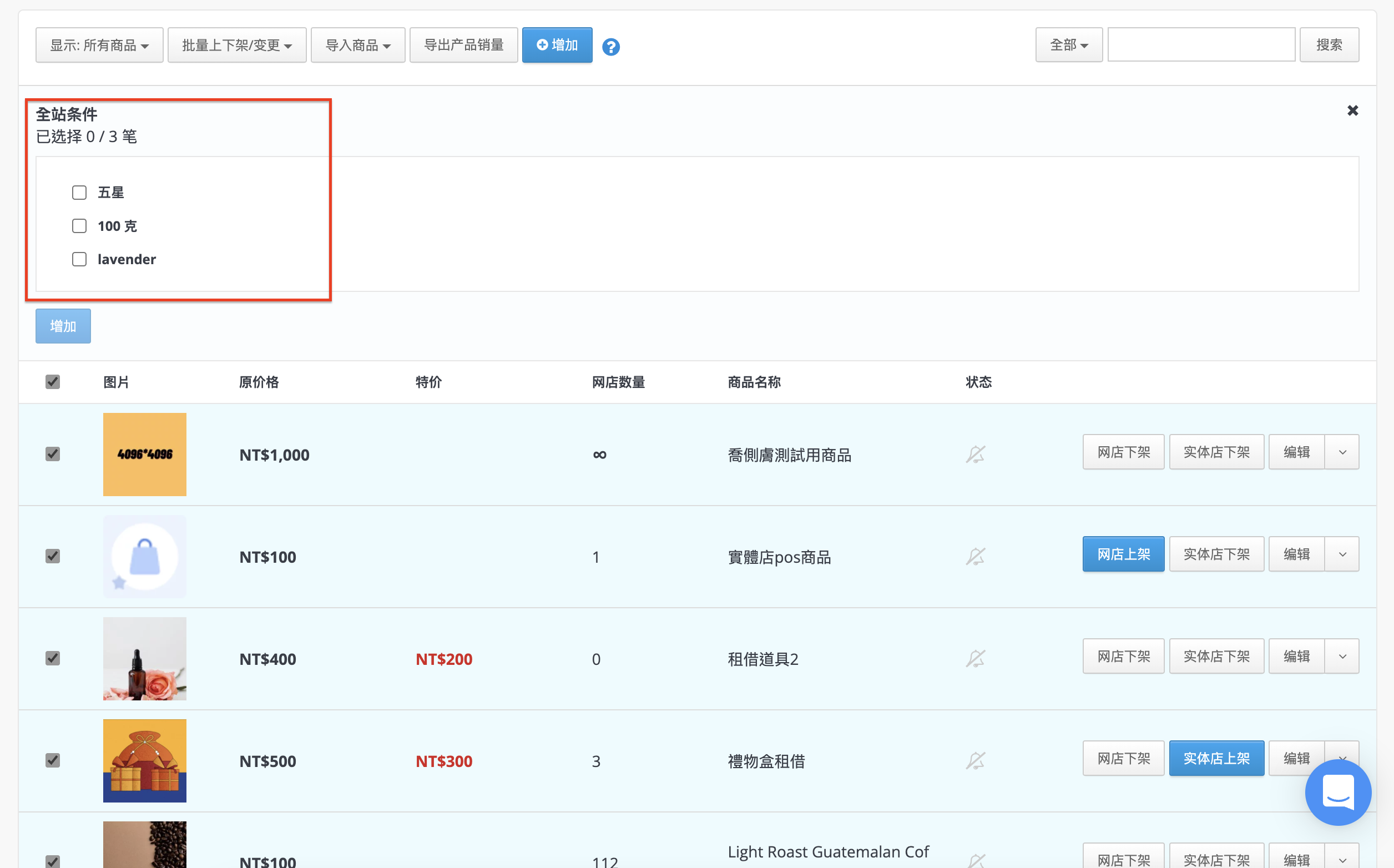Click 实体店下架 for 實體店pos商品
Image resolution: width=1394 pixels, height=868 pixels.
pos(1216,554)
